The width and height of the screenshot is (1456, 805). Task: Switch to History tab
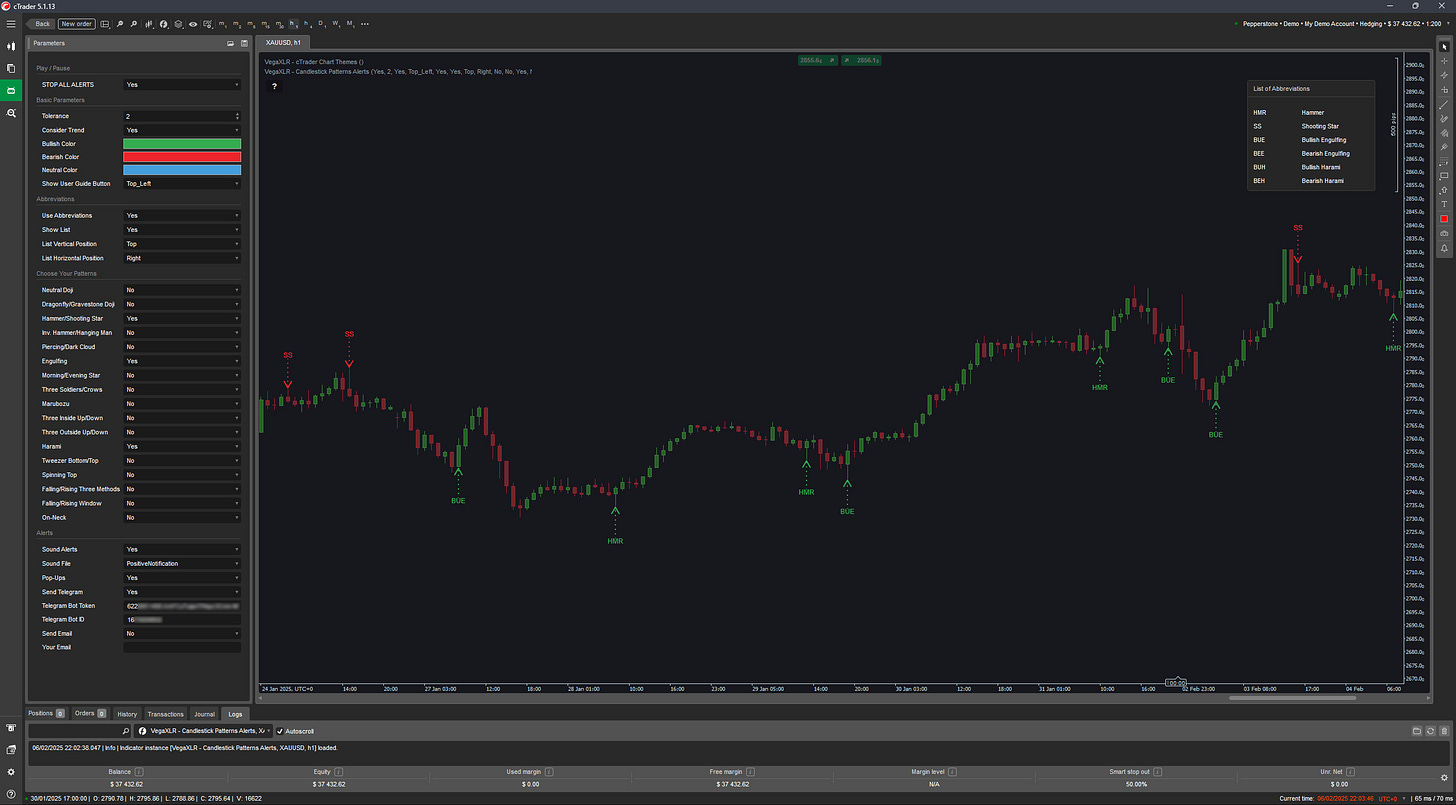point(127,714)
